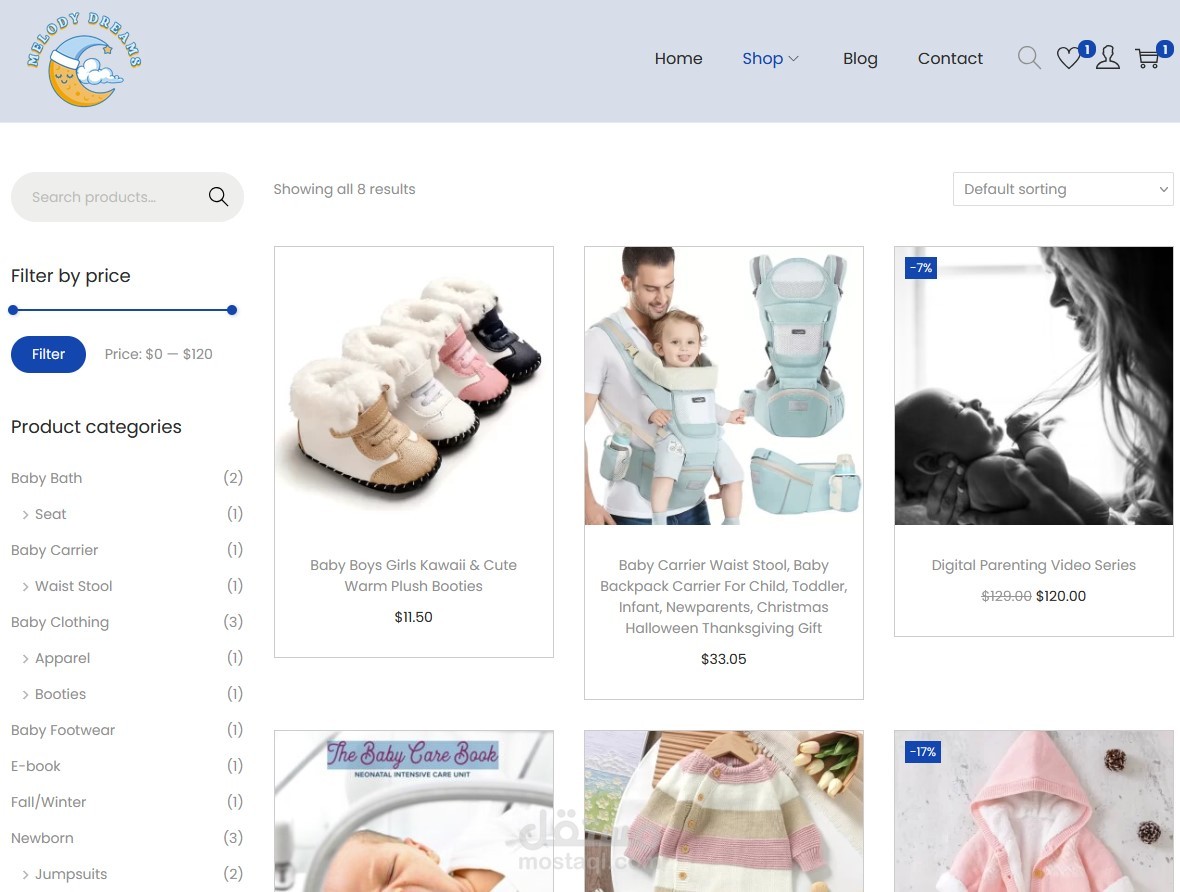This screenshot has width=1180, height=892.
Task: Open The Baby Care Book image
Action: tap(414, 811)
